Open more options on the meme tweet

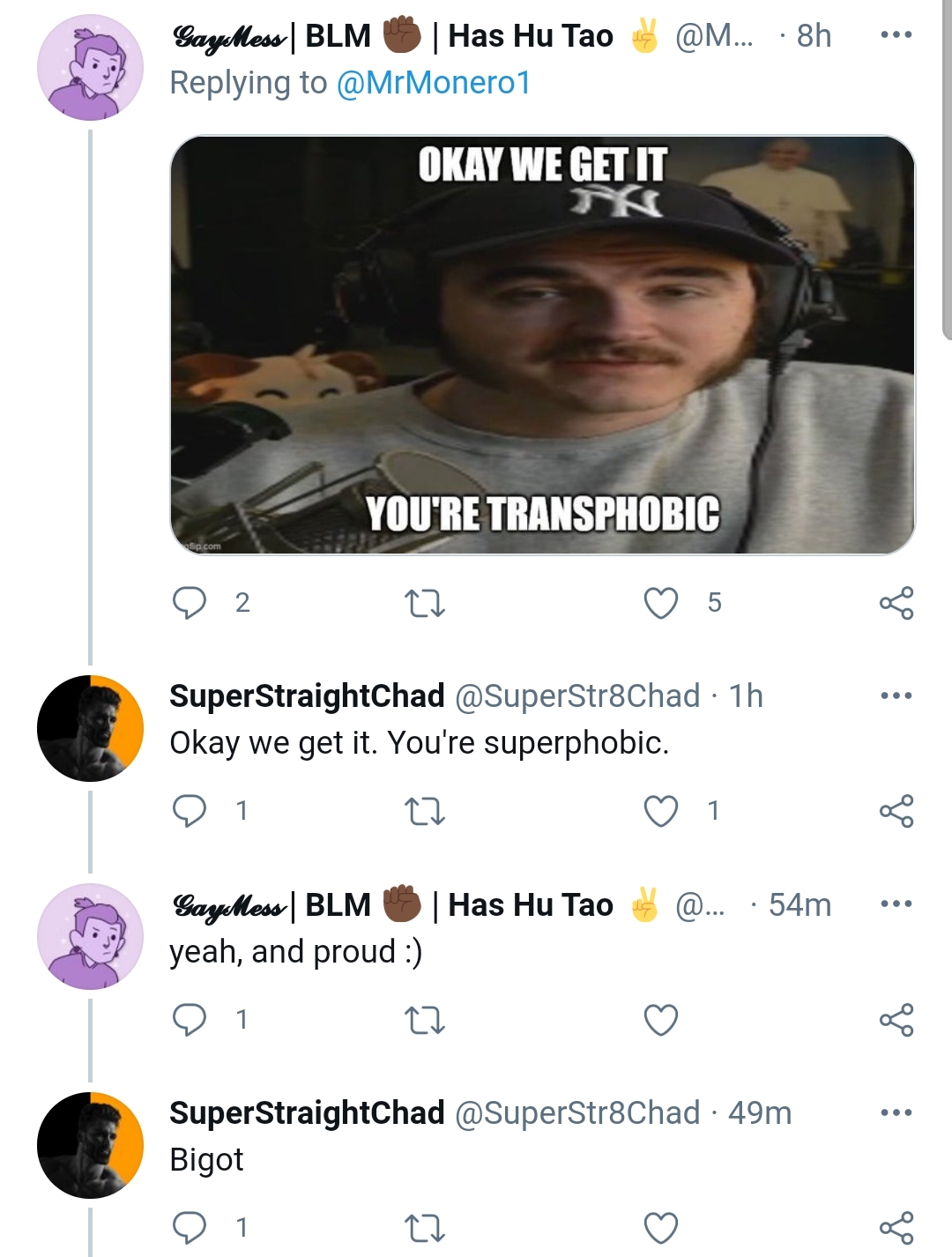(x=896, y=35)
